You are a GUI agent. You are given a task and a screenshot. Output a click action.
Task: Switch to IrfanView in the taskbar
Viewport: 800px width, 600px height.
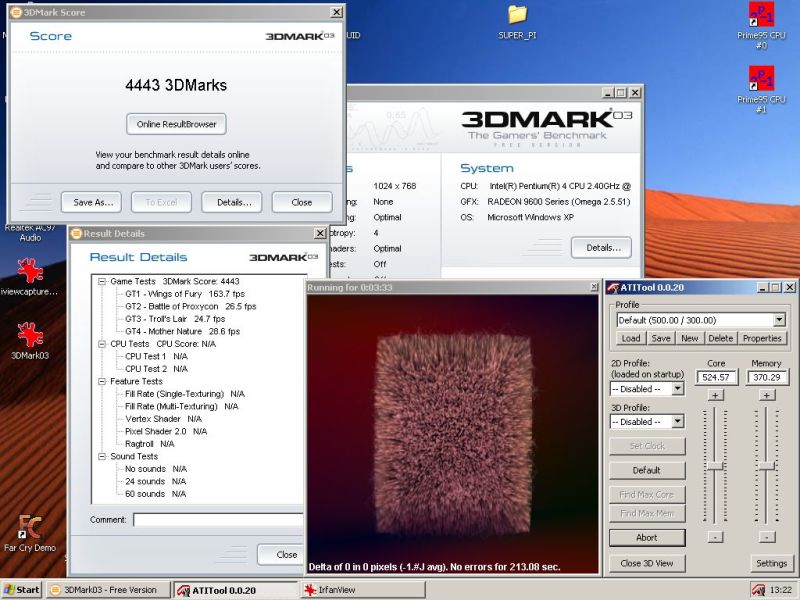click(x=350, y=590)
